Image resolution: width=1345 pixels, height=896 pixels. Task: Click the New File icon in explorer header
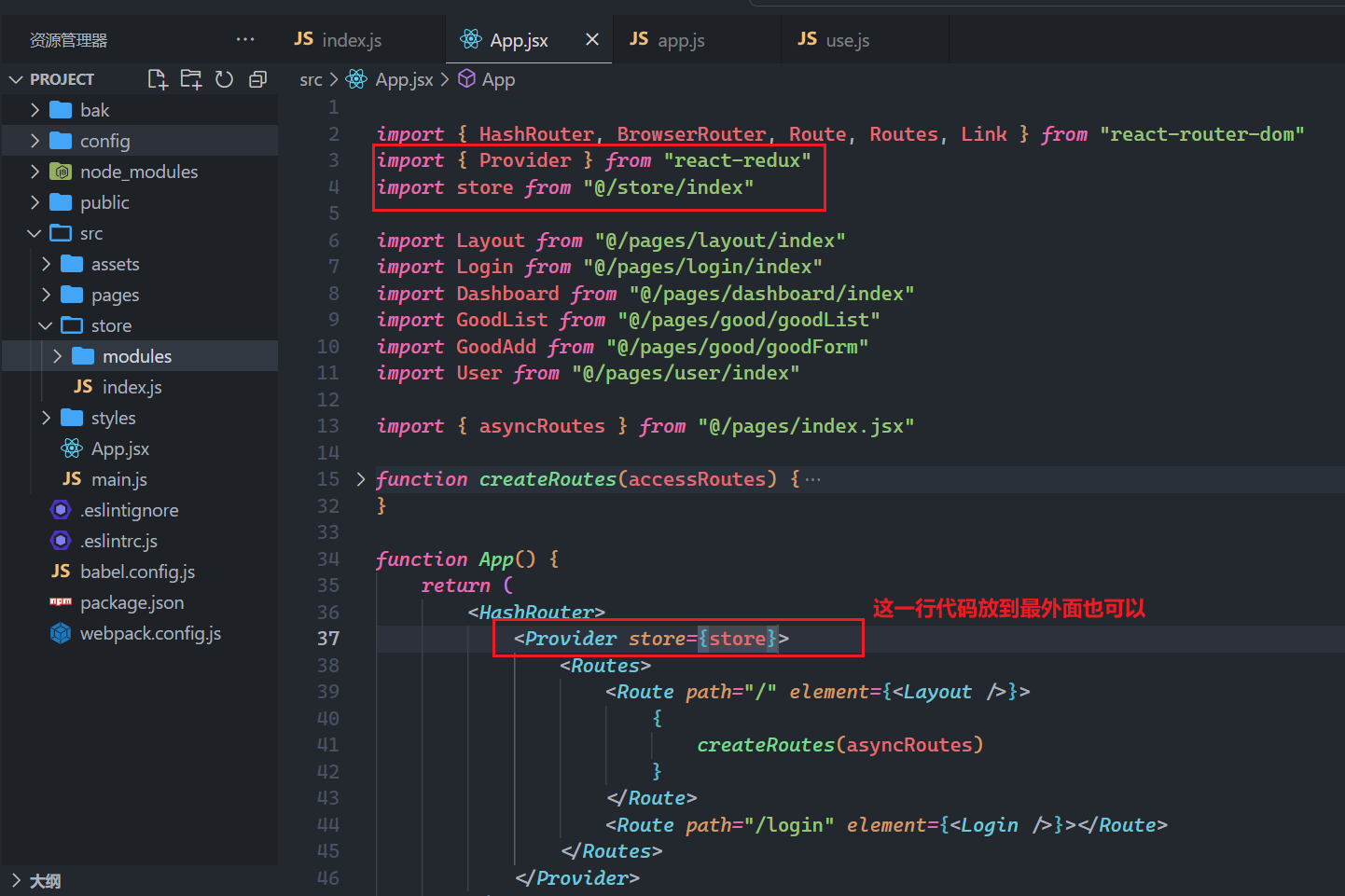(158, 79)
